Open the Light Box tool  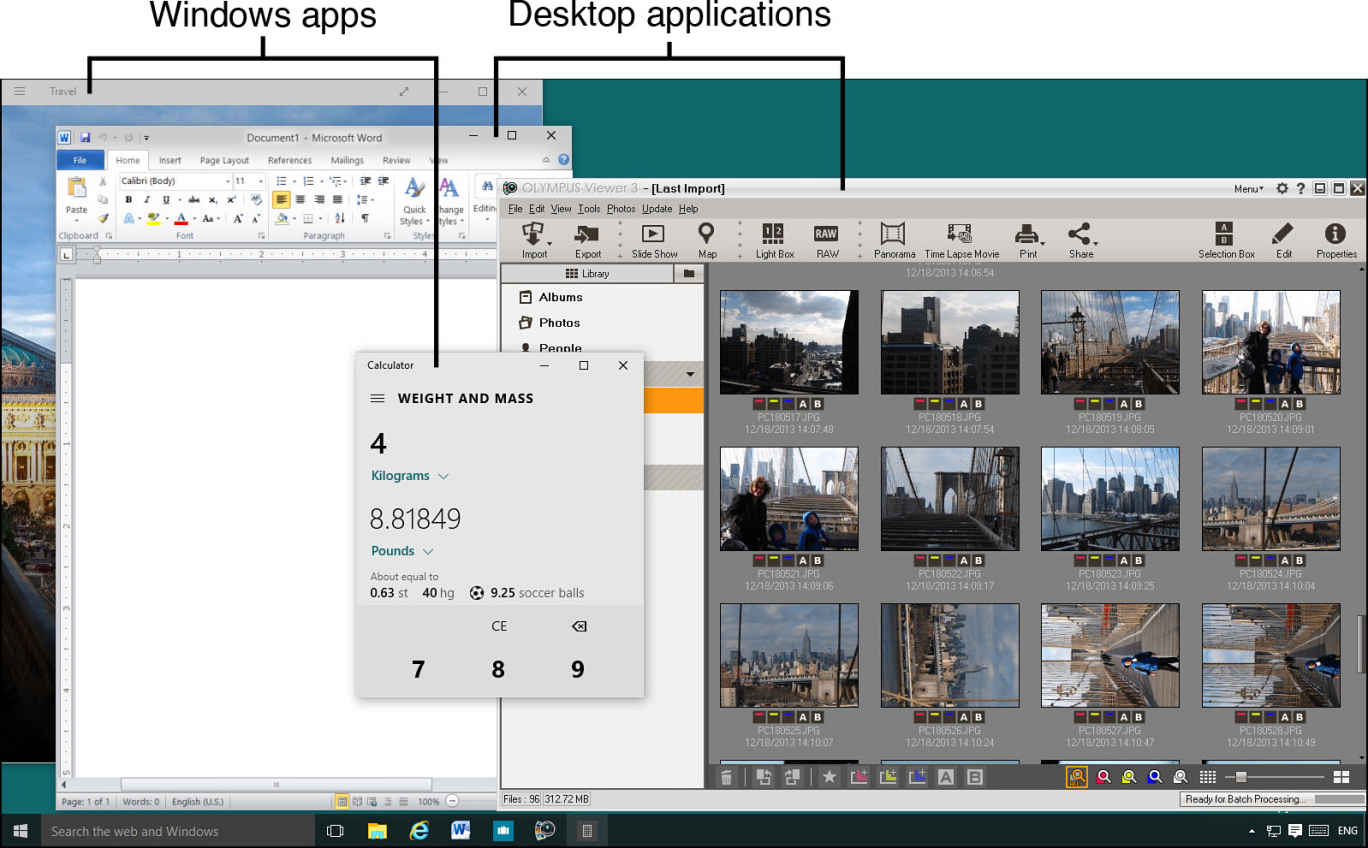[774, 233]
